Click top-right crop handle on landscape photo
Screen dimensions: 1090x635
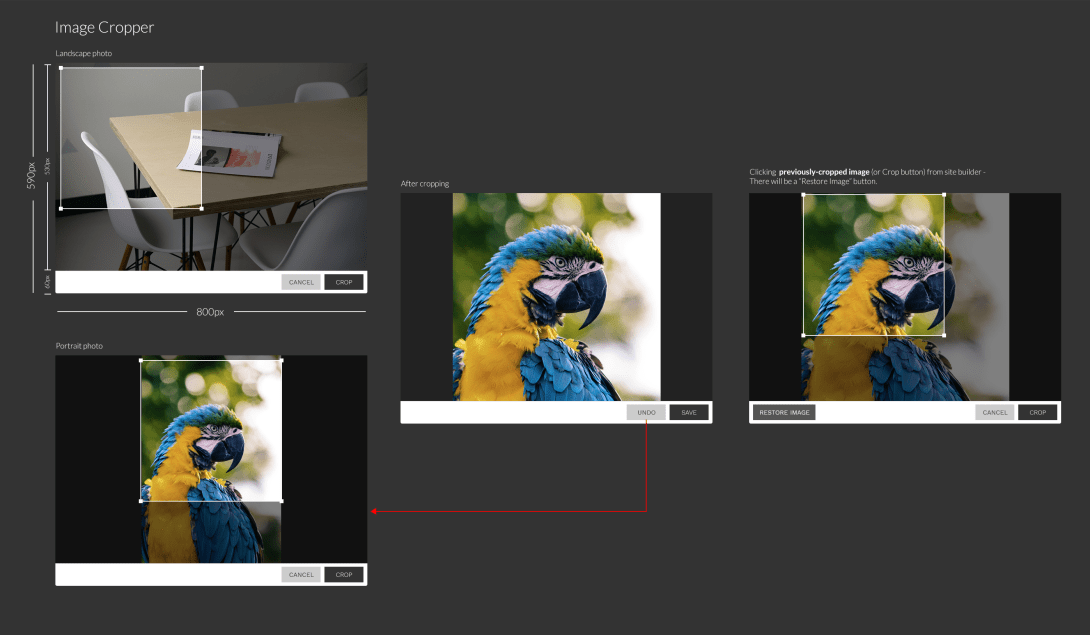coord(202,68)
